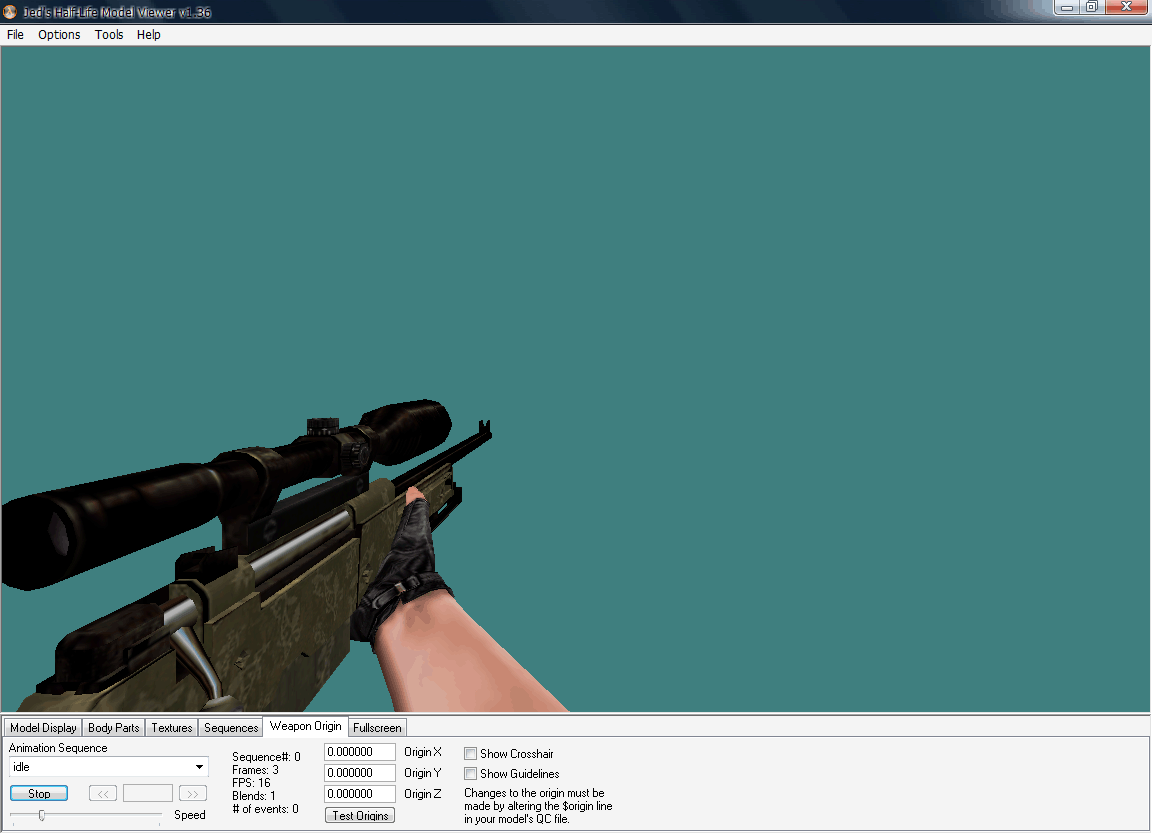This screenshot has height=834, width=1152.
Task: Click the Origin Y input field
Action: point(360,773)
